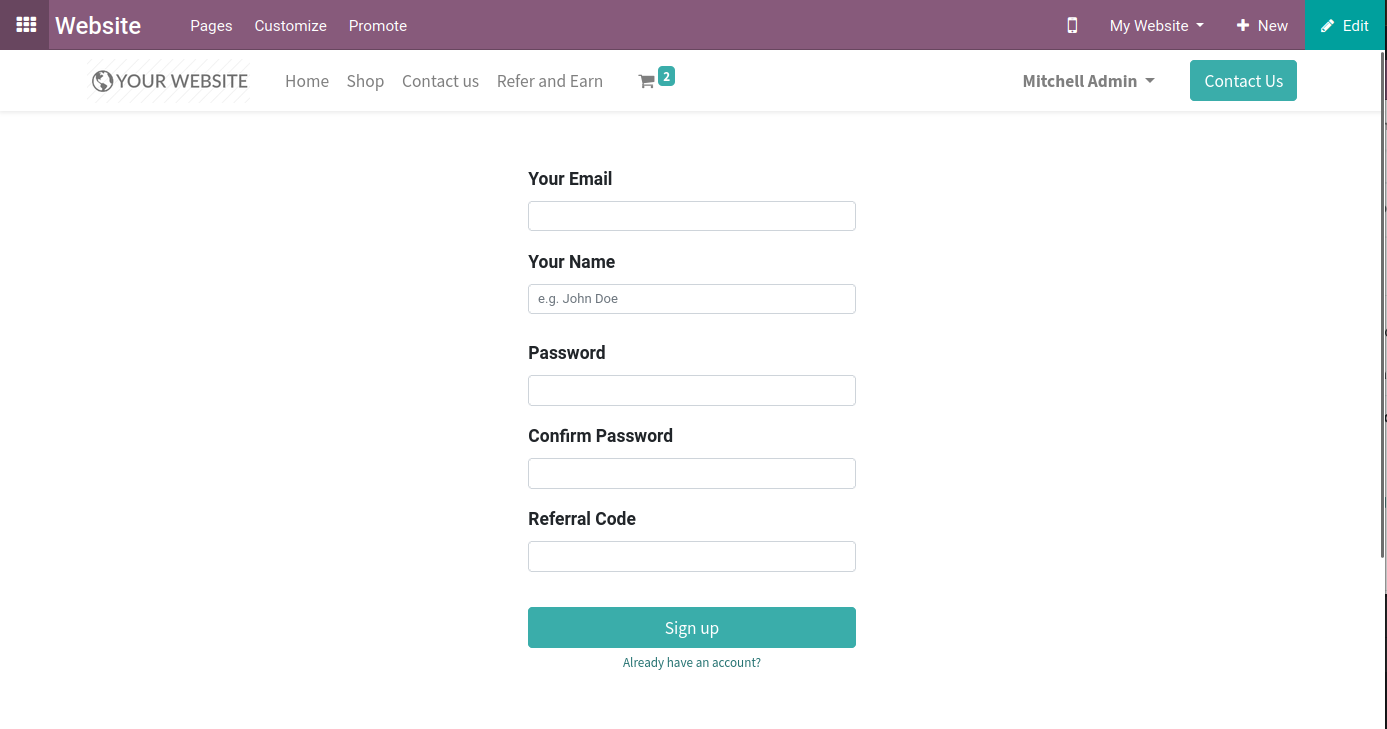
Task: Go to the Shop page
Action: click(x=365, y=81)
